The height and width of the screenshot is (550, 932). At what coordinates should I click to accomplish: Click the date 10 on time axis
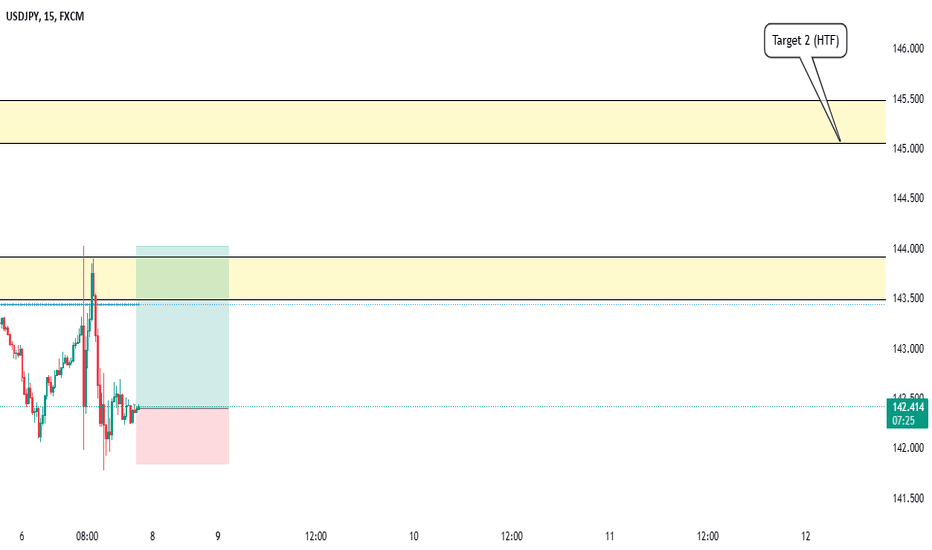(414, 536)
